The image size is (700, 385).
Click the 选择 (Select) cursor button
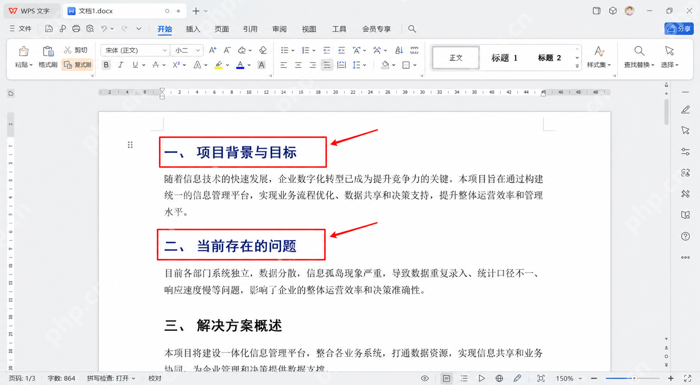pos(669,56)
